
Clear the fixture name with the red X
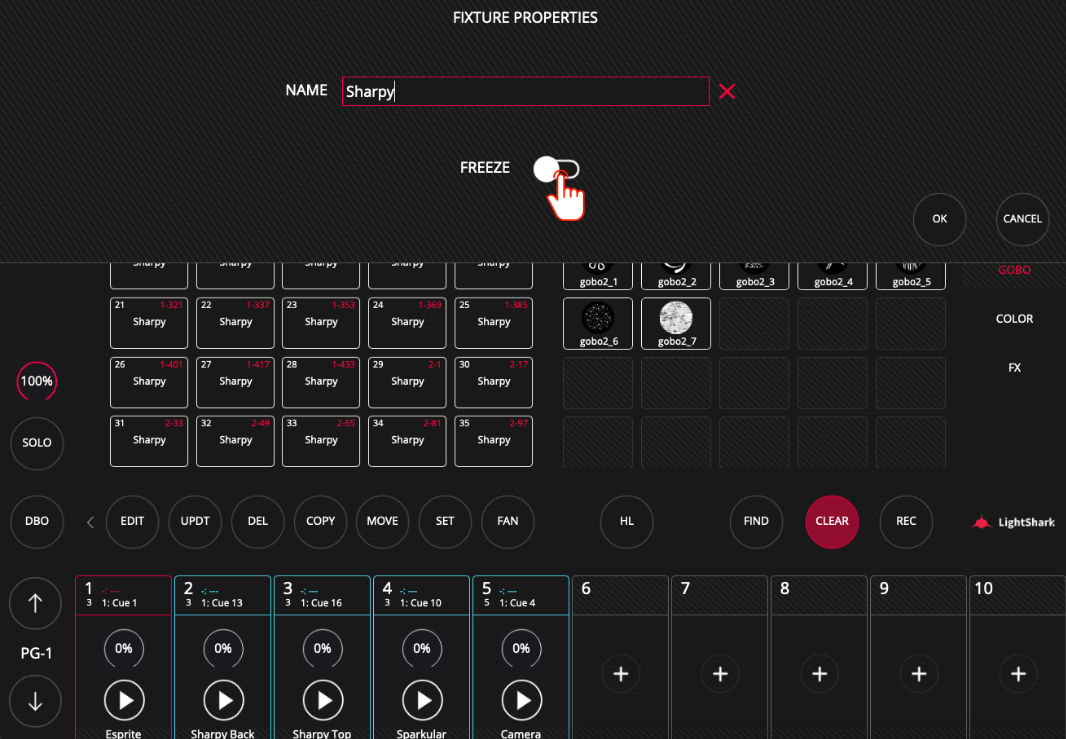(x=727, y=91)
